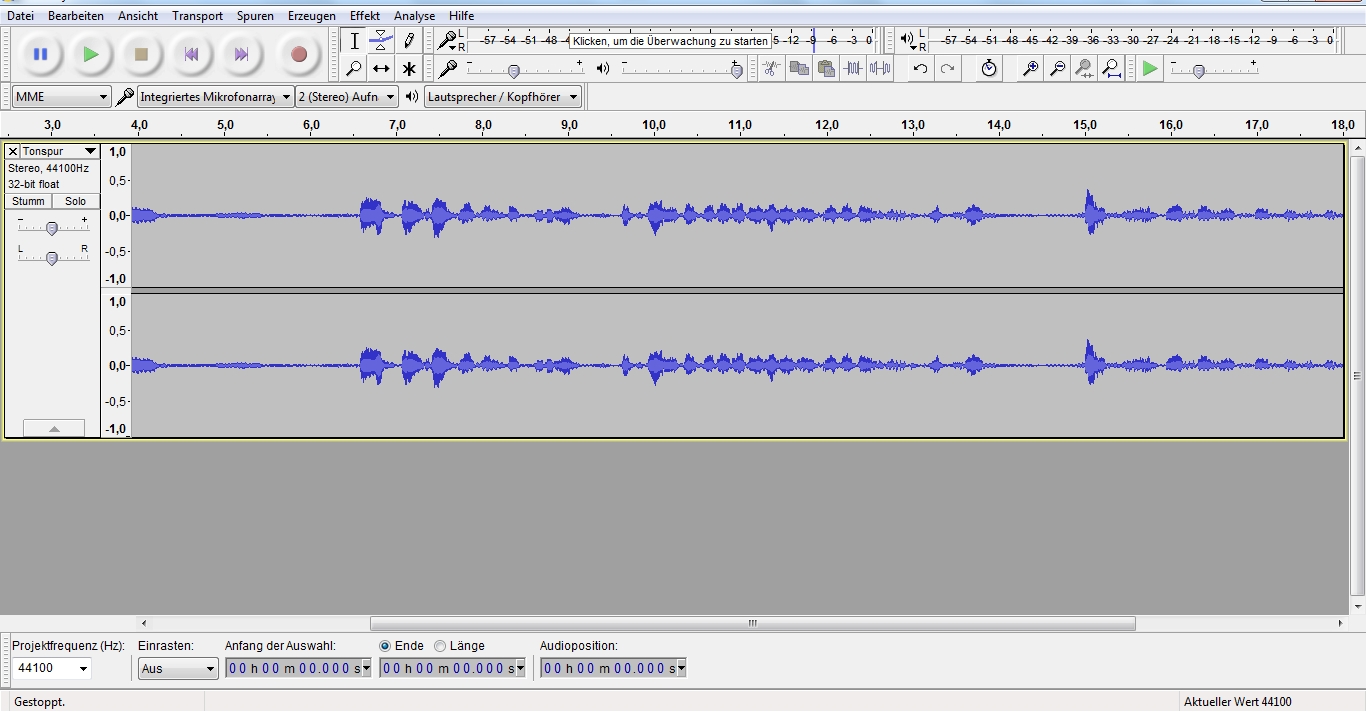The image size is (1366, 712).
Task: Open the Einrasten snap dropdown
Action: click(x=178, y=668)
